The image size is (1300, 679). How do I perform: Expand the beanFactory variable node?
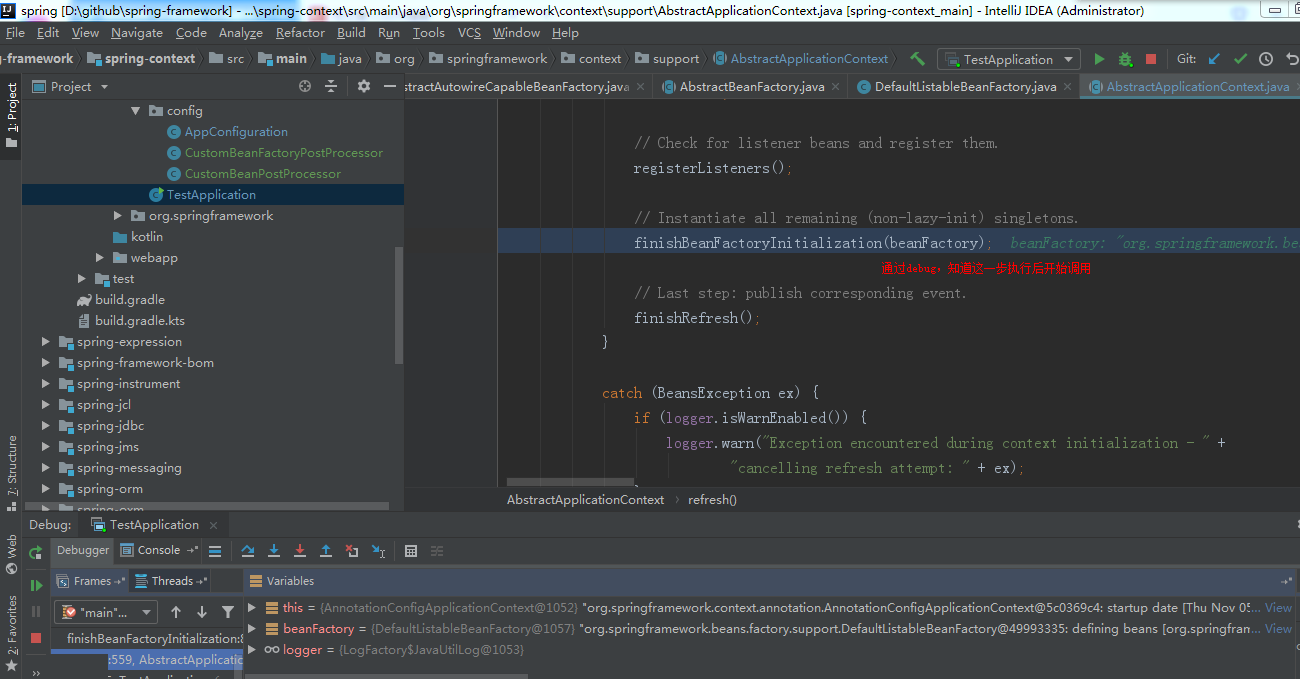252,628
